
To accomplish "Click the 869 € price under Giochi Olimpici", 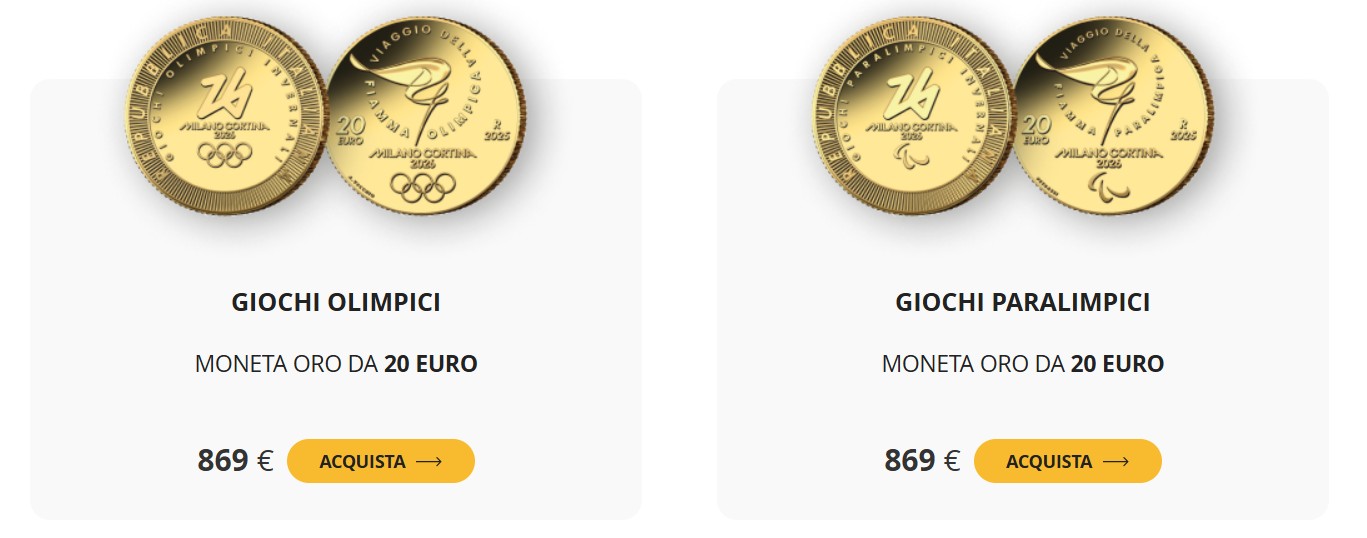I will point(235,461).
